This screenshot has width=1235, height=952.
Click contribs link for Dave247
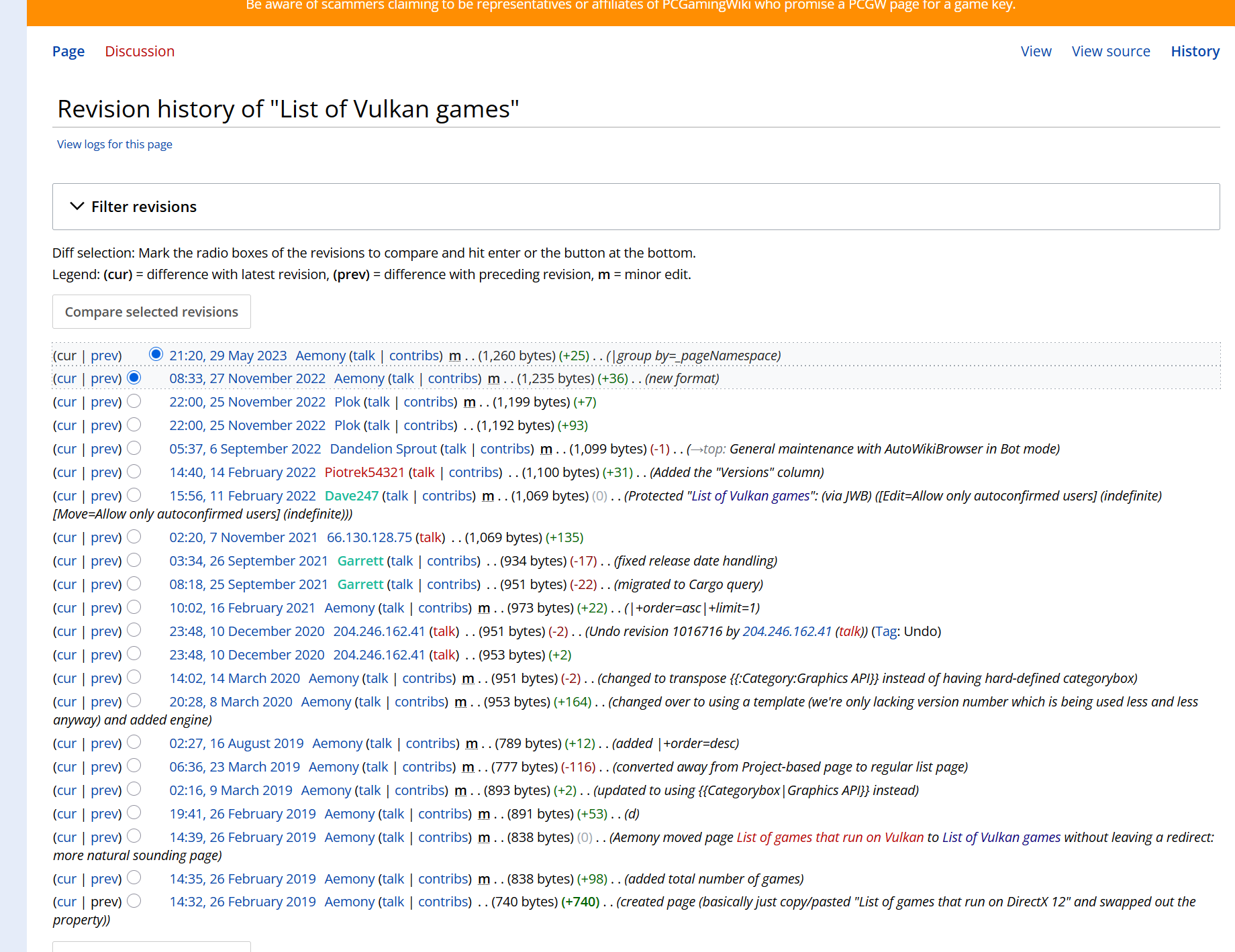point(447,496)
